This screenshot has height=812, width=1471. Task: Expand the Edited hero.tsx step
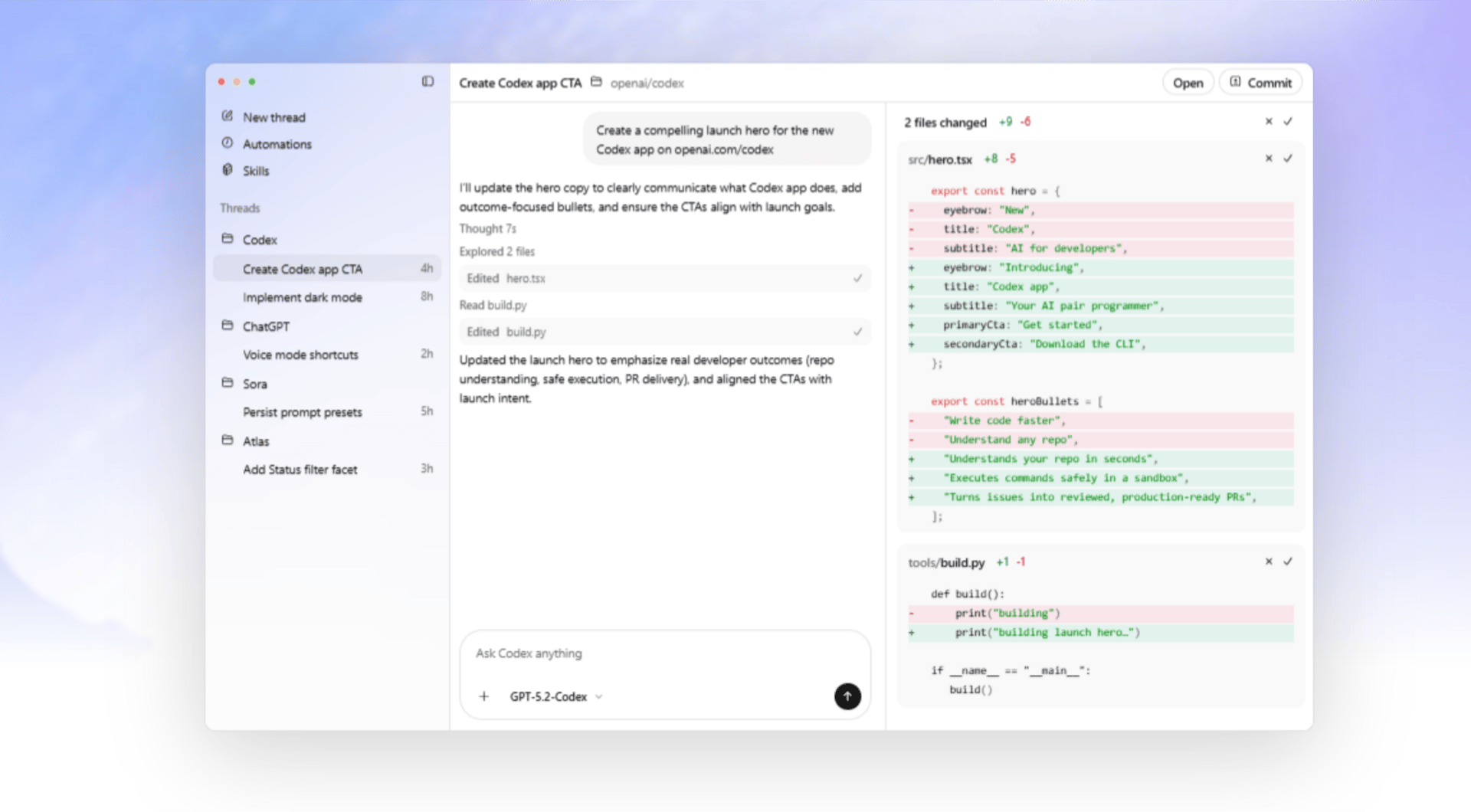point(664,278)
